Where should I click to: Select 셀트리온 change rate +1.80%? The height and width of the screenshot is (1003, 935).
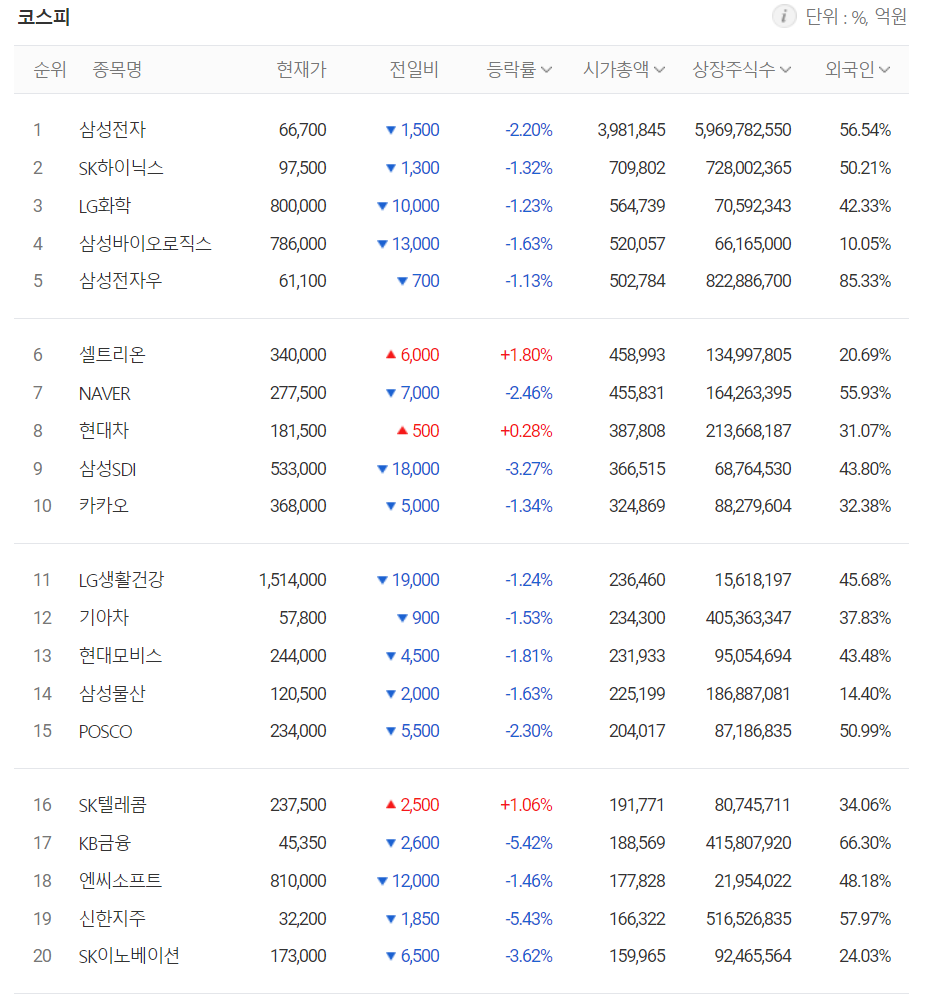coord(526,355)
